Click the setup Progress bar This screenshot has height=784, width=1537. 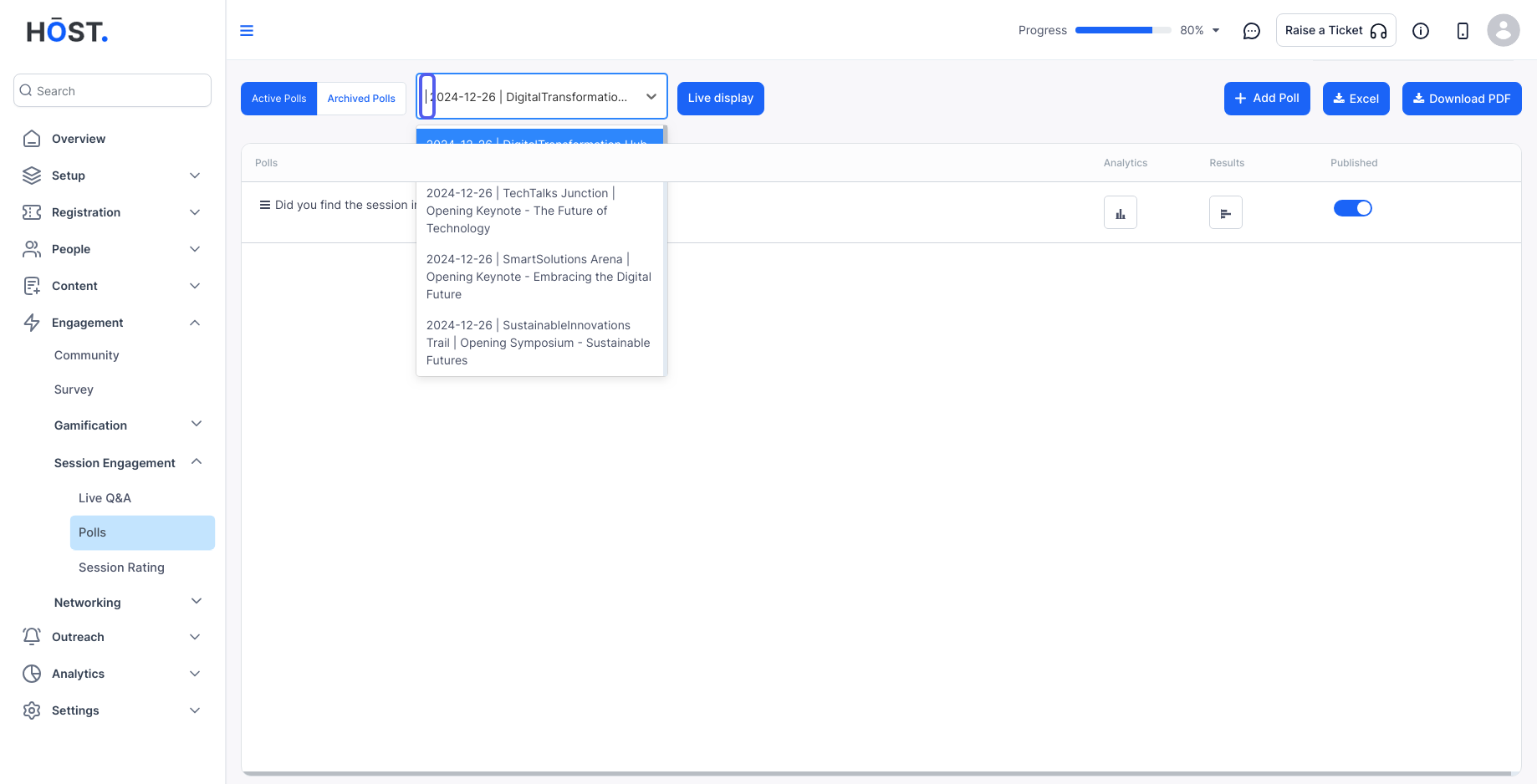point(1123,30)
